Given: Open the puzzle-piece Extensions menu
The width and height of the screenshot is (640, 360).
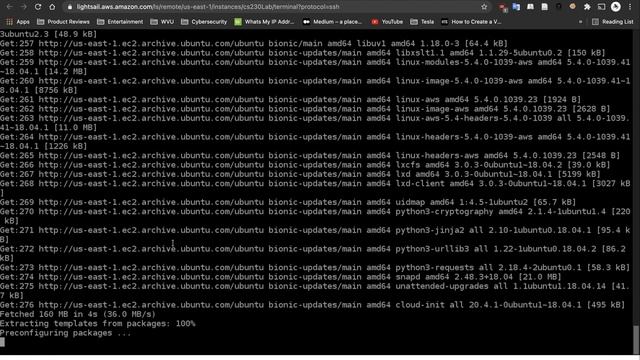Looking at the screenshot, I should point(587,7).
